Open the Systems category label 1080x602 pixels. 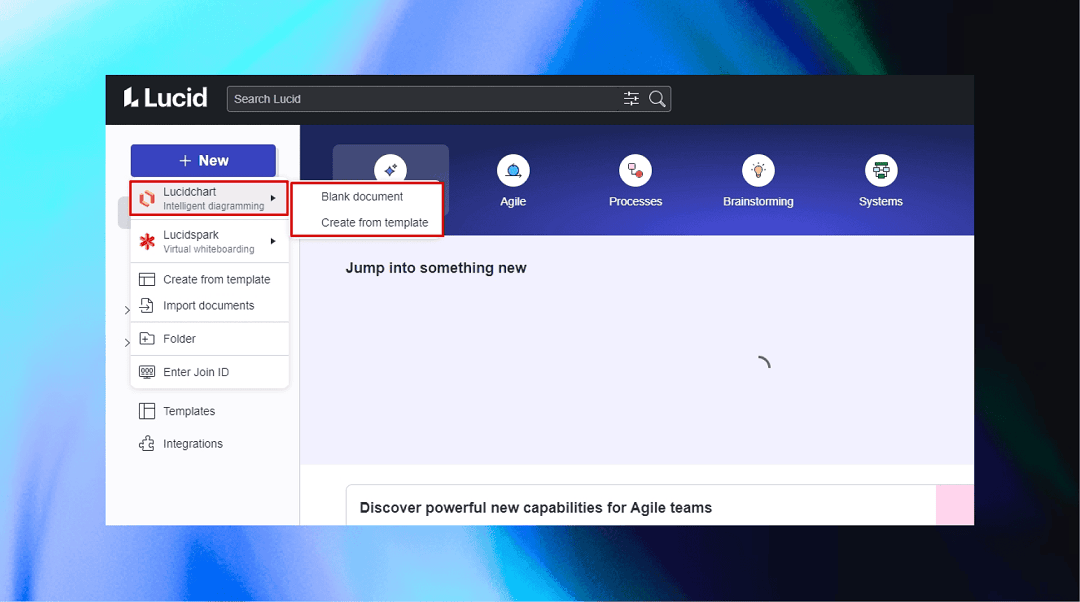(x=881, y=201)
